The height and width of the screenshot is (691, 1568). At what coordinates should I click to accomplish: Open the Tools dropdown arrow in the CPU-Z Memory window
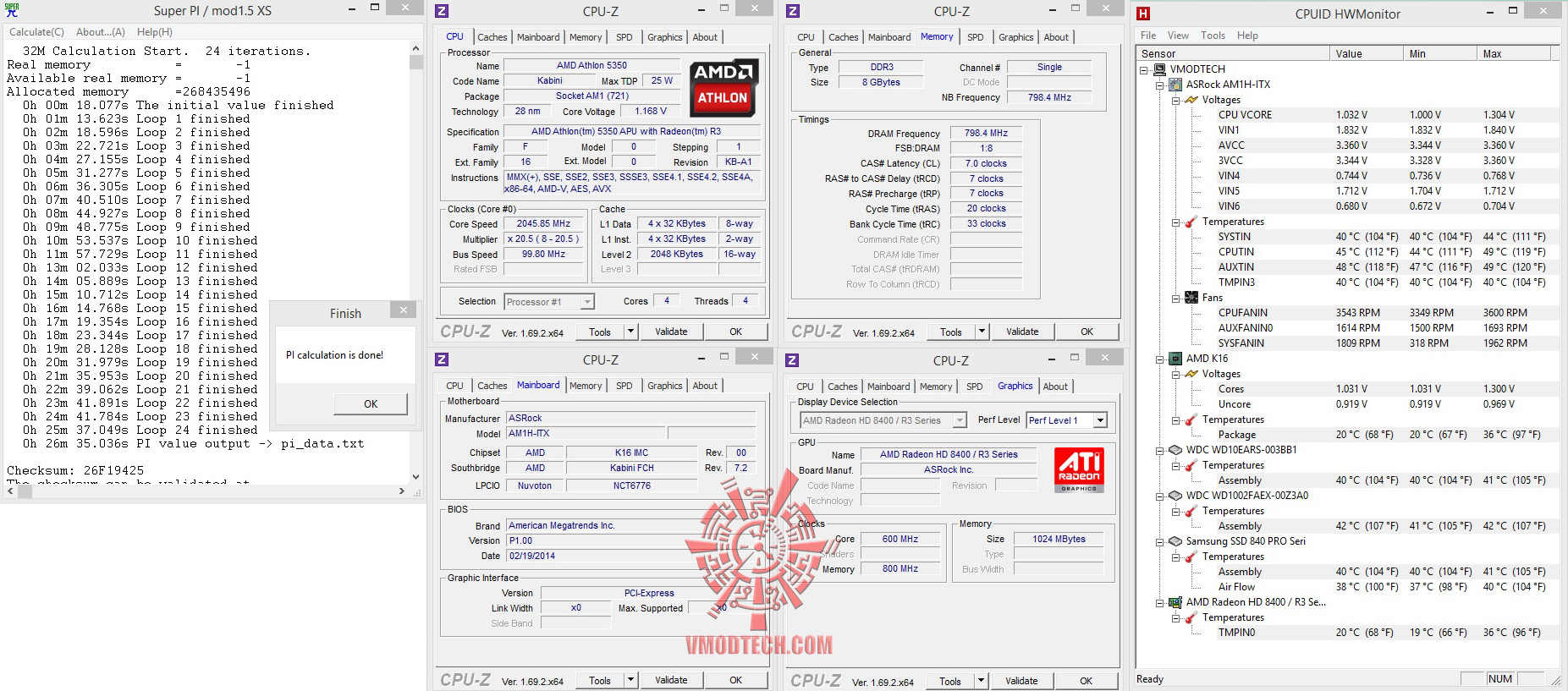982,332
